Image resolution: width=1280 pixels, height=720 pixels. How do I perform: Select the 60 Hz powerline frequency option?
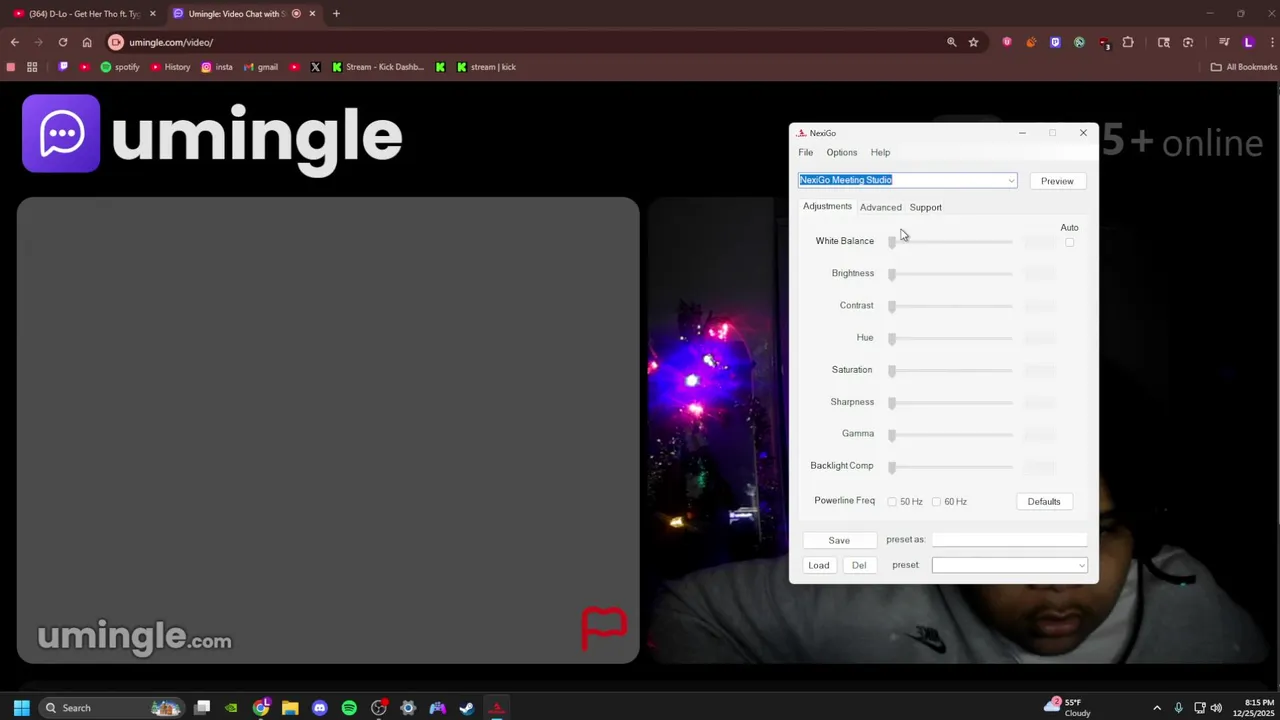936,501
